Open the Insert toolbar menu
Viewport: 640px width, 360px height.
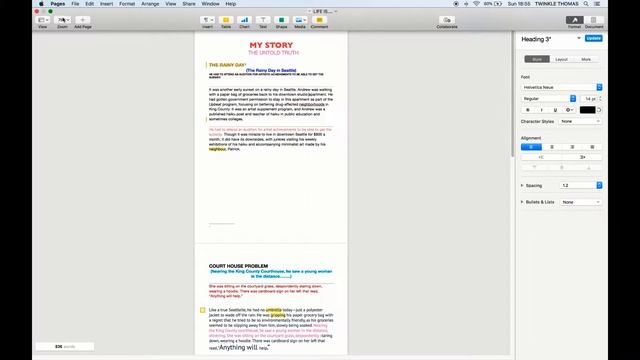pyautogui.click(x=207, y=20)
